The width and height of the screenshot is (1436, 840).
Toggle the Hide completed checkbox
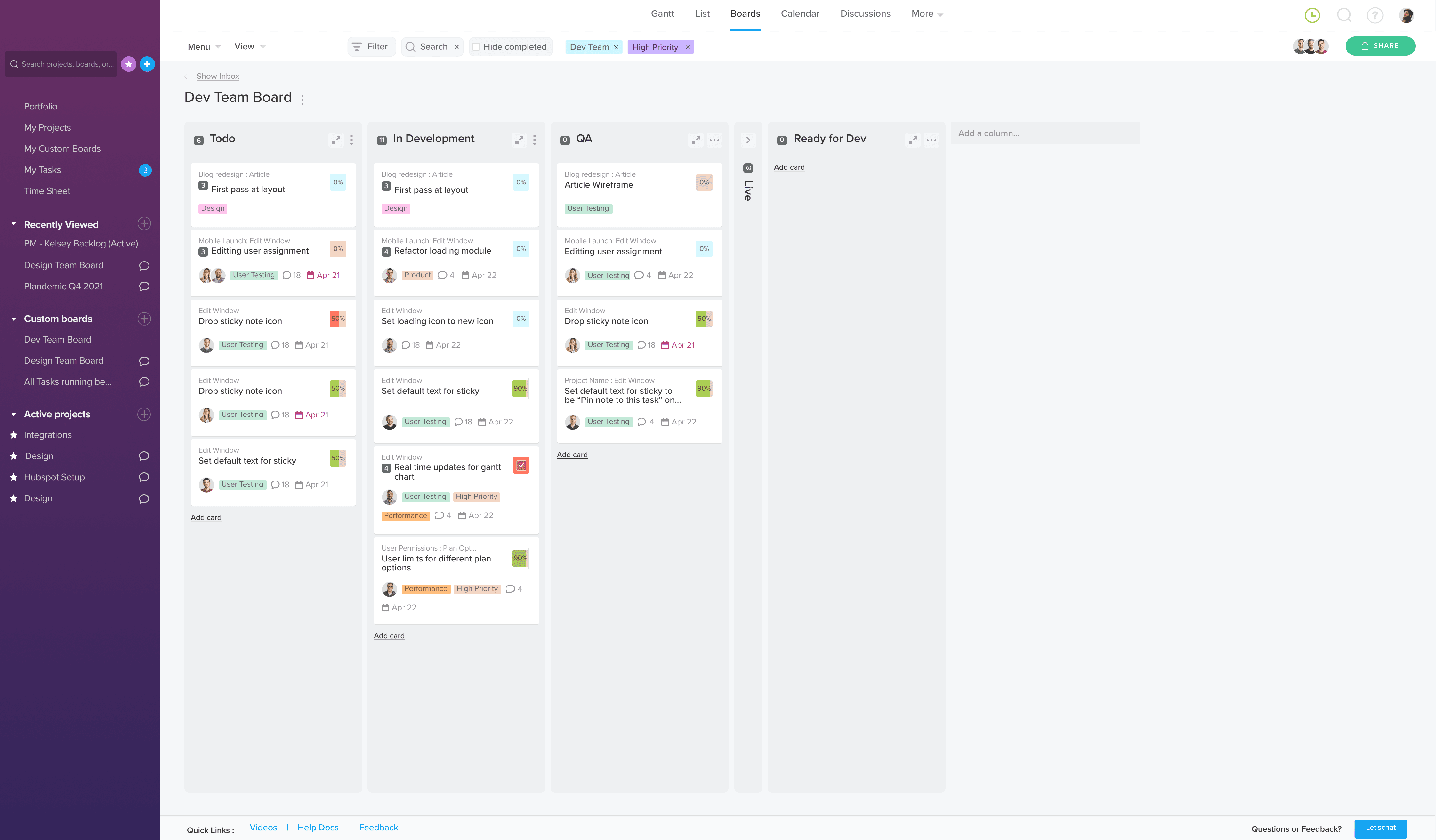(476, 47)
